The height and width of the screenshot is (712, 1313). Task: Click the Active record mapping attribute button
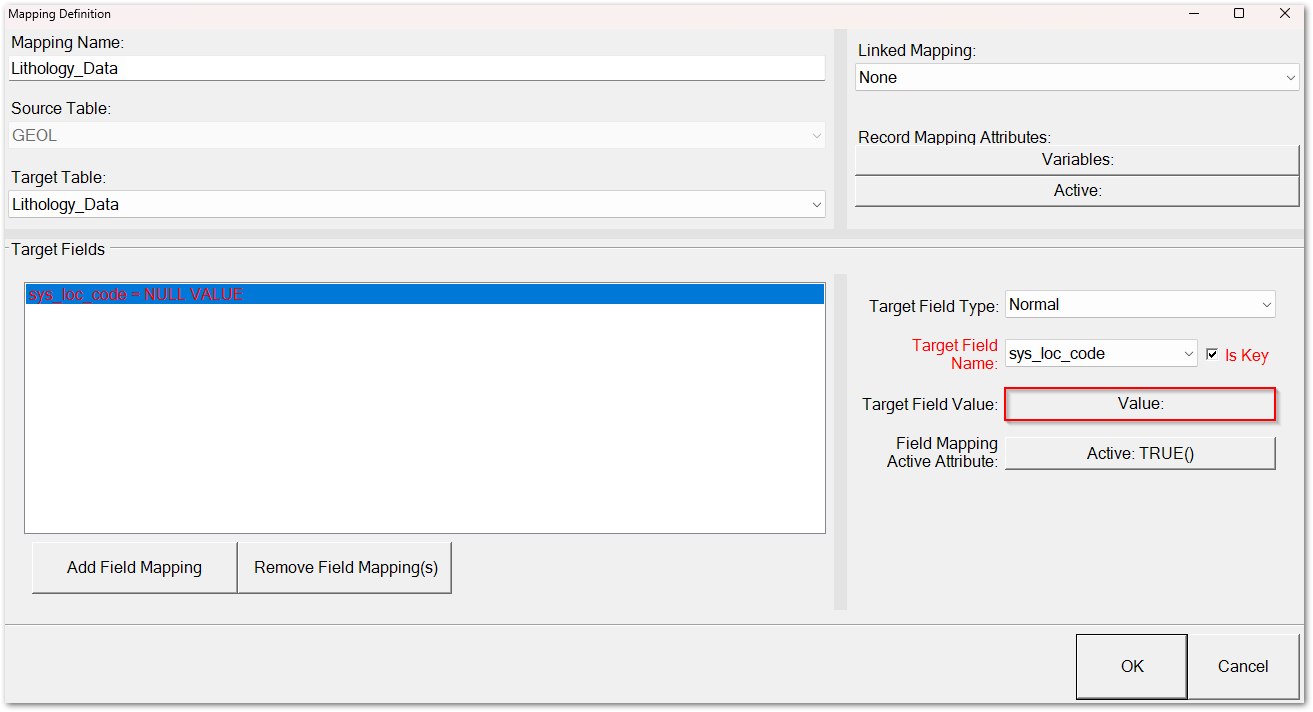1077,190
